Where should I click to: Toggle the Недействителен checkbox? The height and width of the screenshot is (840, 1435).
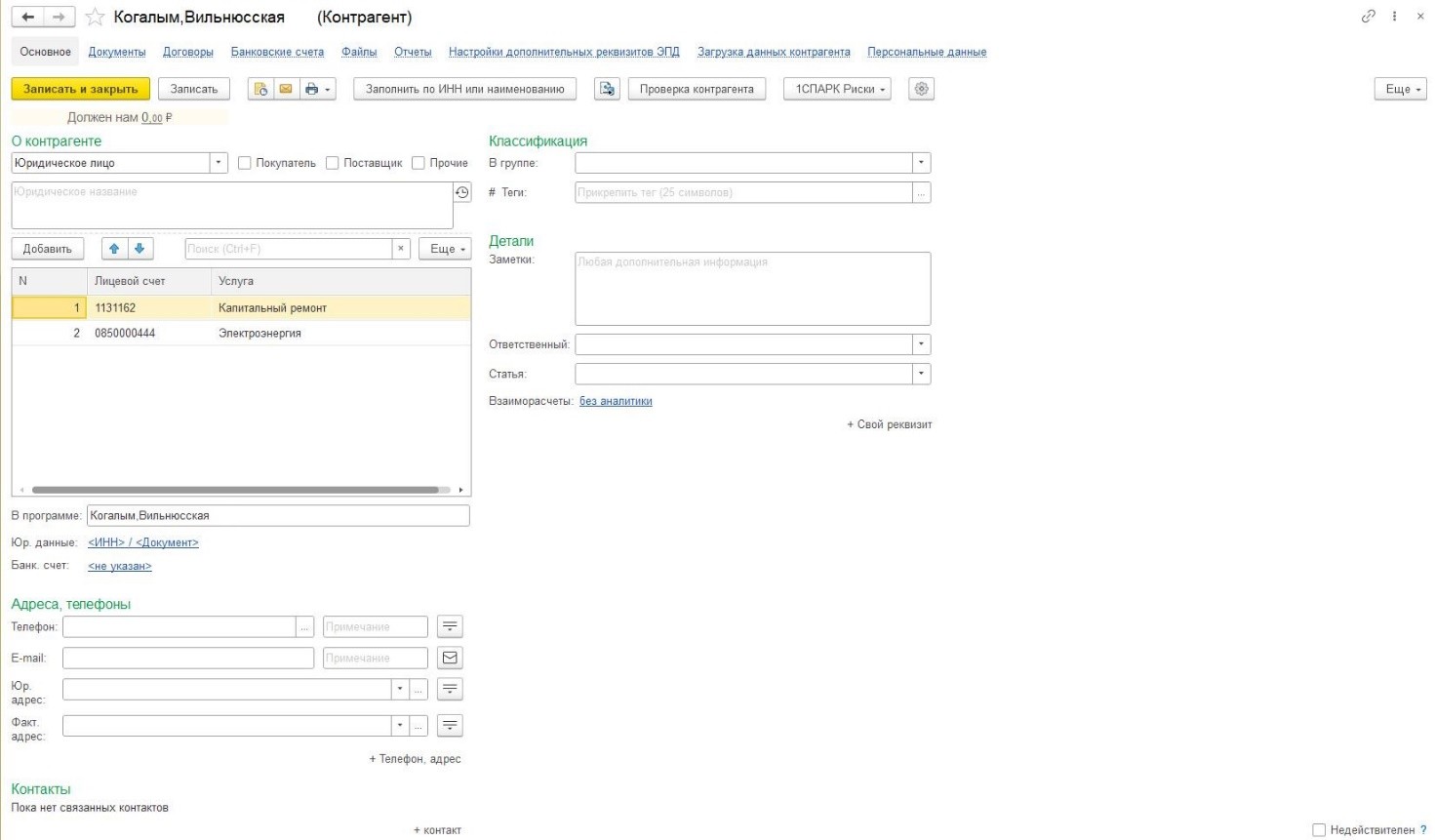click(x=1319, y=830)
